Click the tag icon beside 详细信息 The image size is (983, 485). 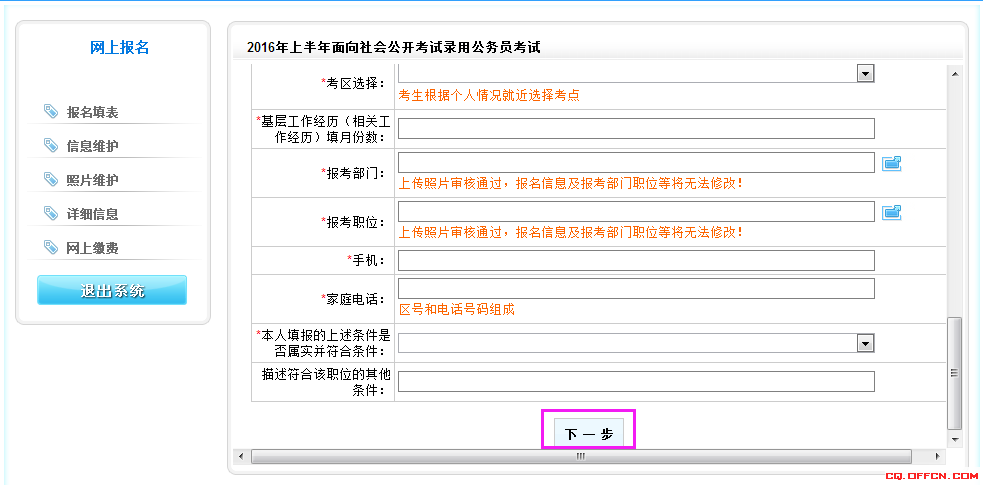pos(51,213)
